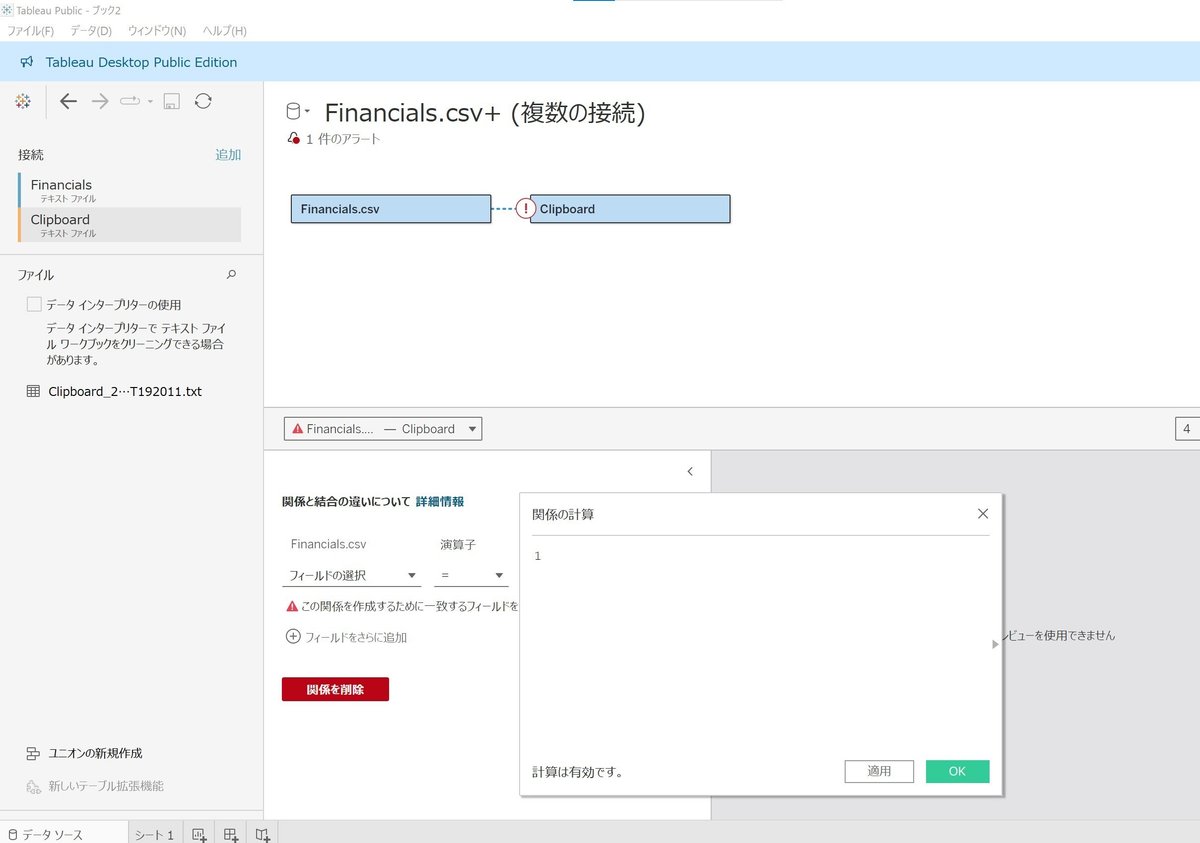
Task: Click the New Union (ユニオンの新規作成) icon
Action: pos(33,753)
